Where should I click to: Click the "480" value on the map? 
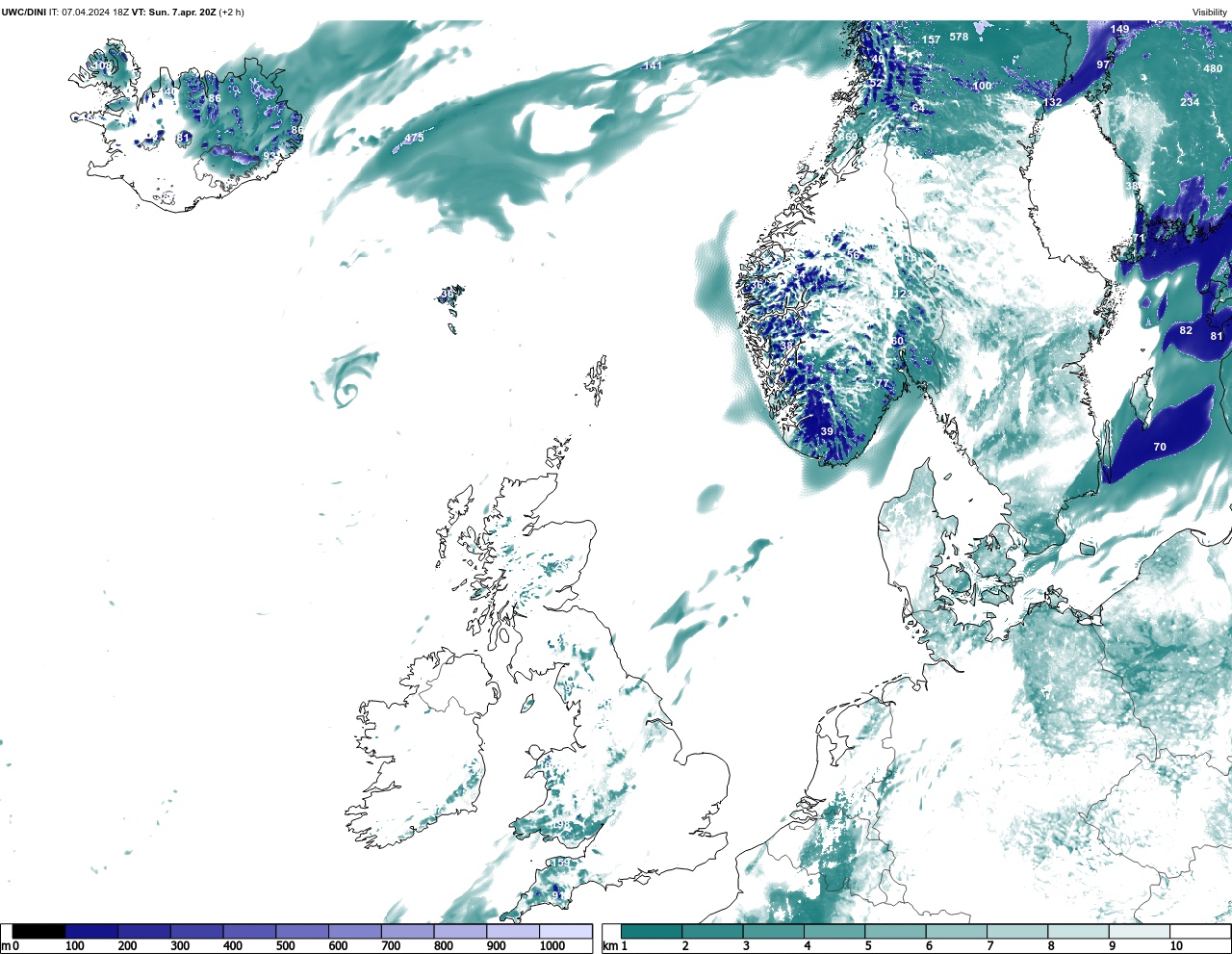click(x=1213, y=69)
